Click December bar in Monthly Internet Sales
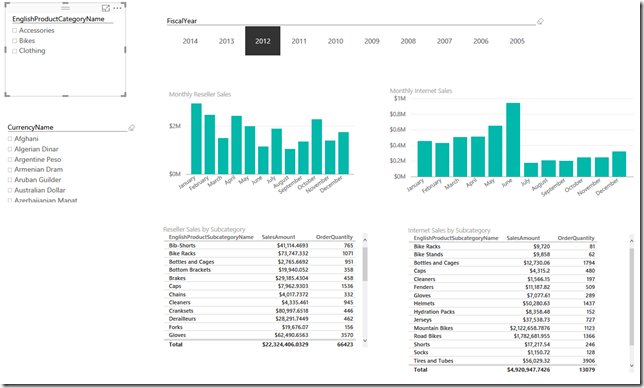 619,164
